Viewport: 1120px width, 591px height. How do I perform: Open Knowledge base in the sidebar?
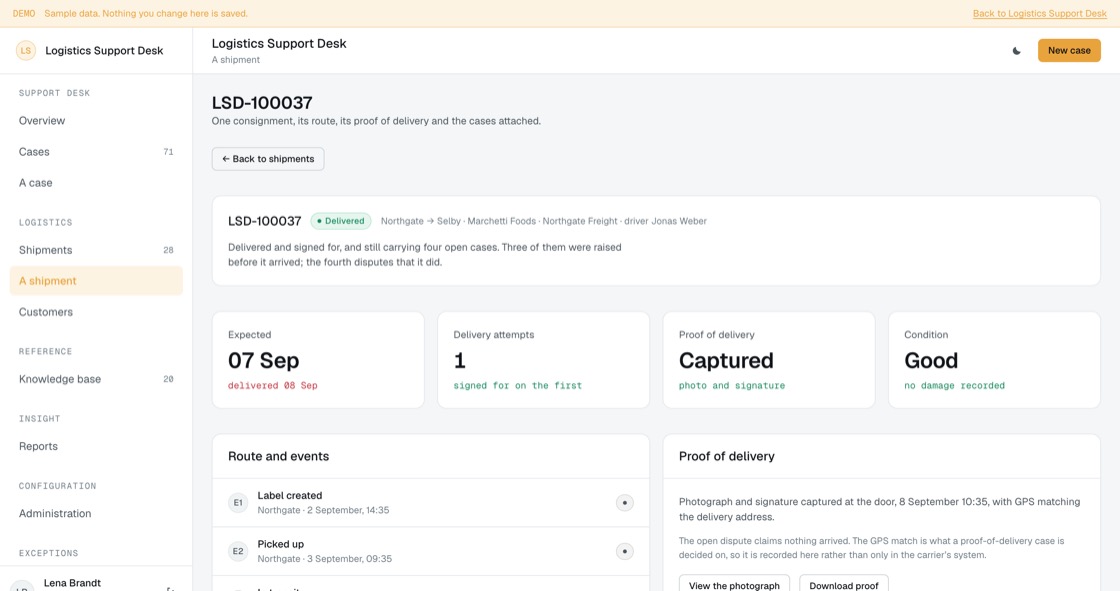[x=96, y=379]
